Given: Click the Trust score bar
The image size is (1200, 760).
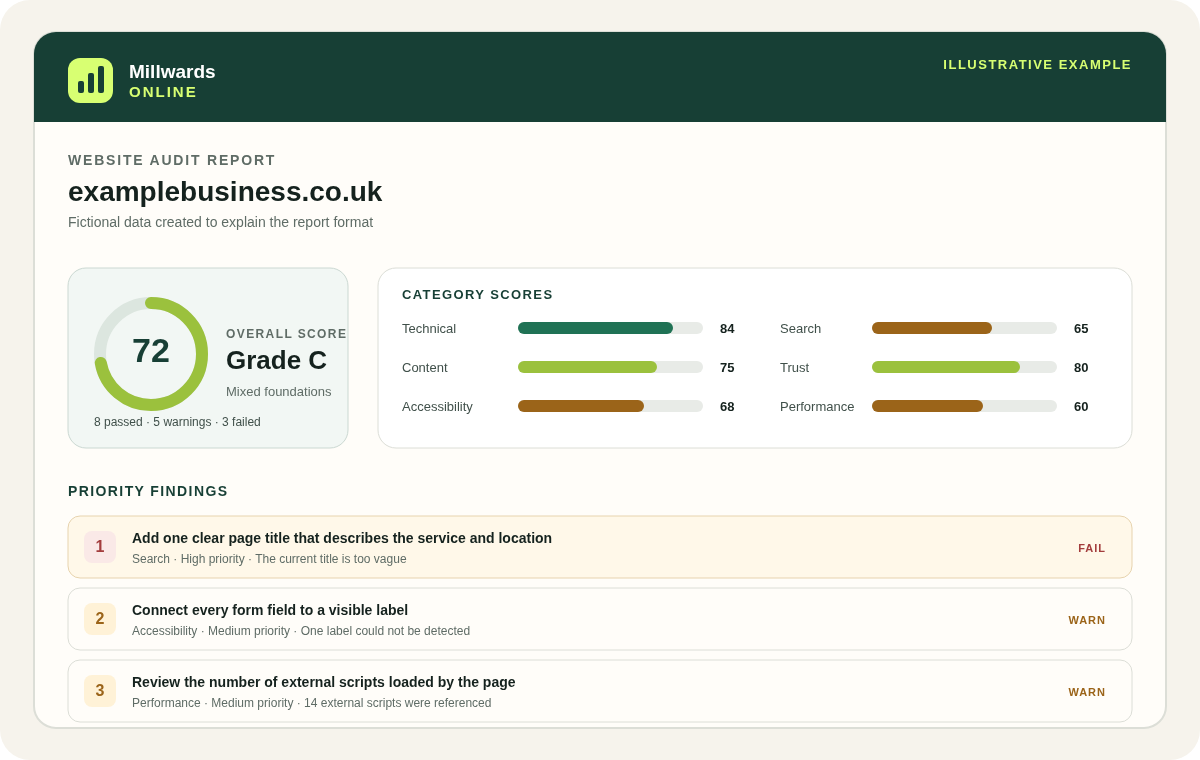Looking at the screenshot, I should point(964,367).
